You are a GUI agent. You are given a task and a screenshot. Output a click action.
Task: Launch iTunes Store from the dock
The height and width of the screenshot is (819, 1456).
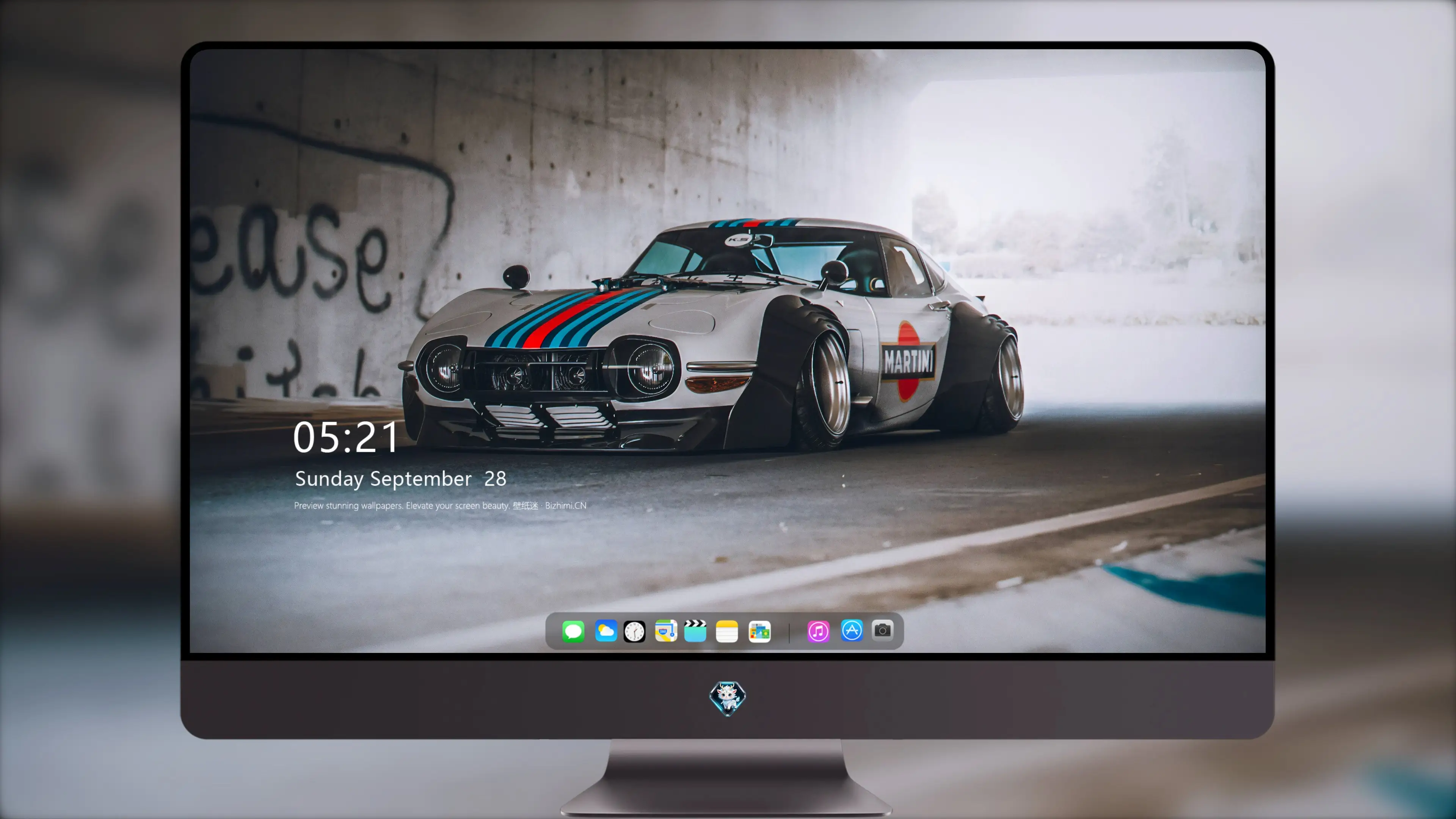point(819,631)
